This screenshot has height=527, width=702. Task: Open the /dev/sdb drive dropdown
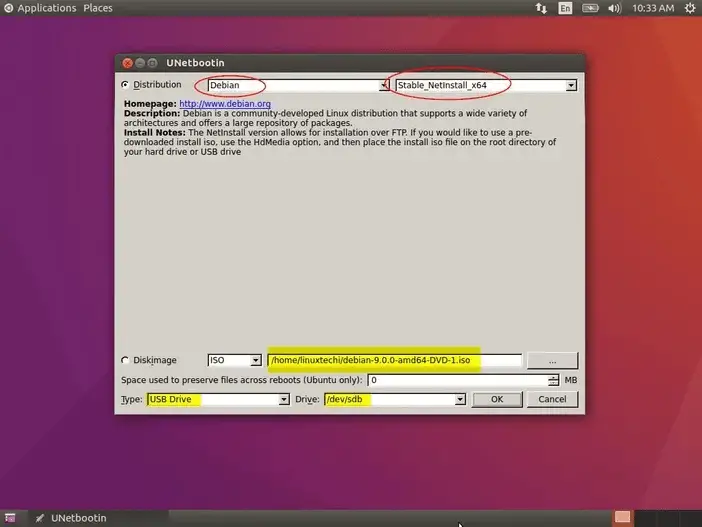click(x=395, y=399)
